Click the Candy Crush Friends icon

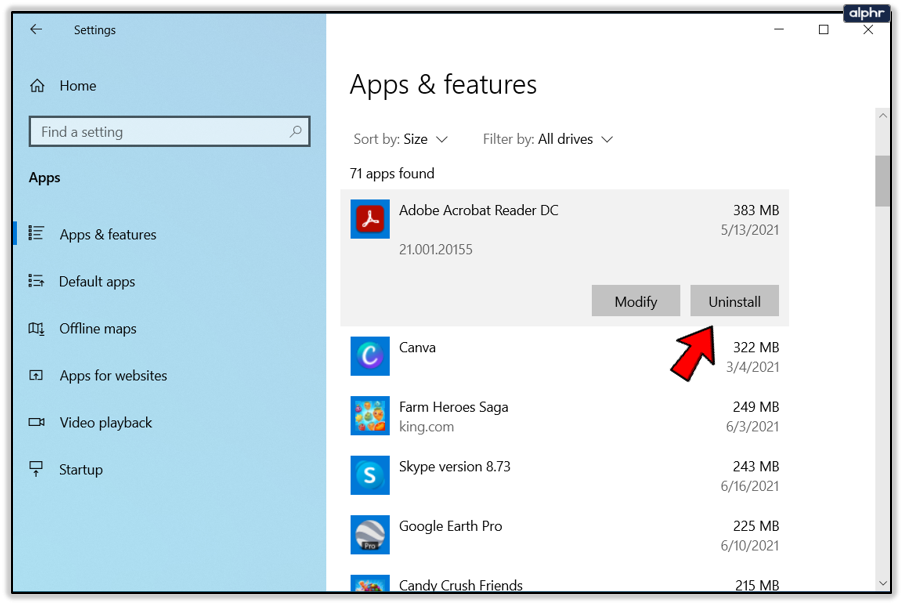point(370,583)
